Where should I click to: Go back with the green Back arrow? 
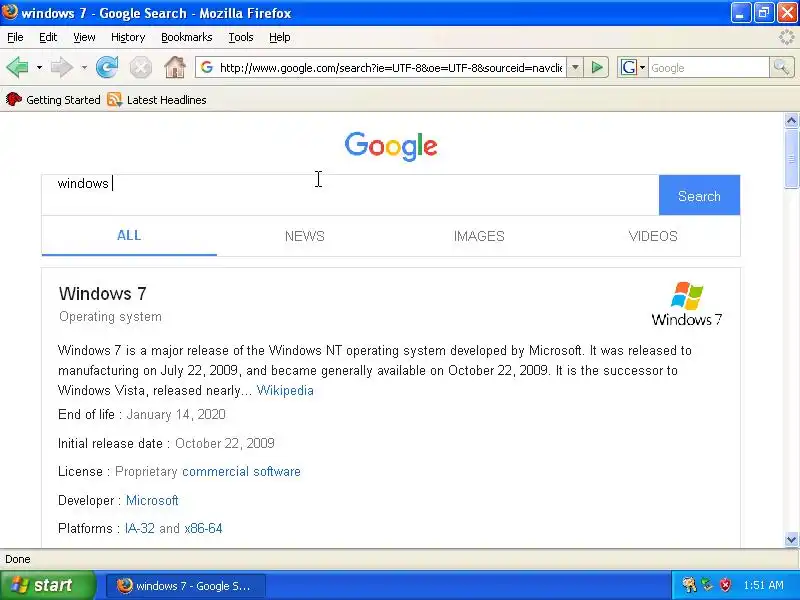pyautogui.click(x=18, y=67)
